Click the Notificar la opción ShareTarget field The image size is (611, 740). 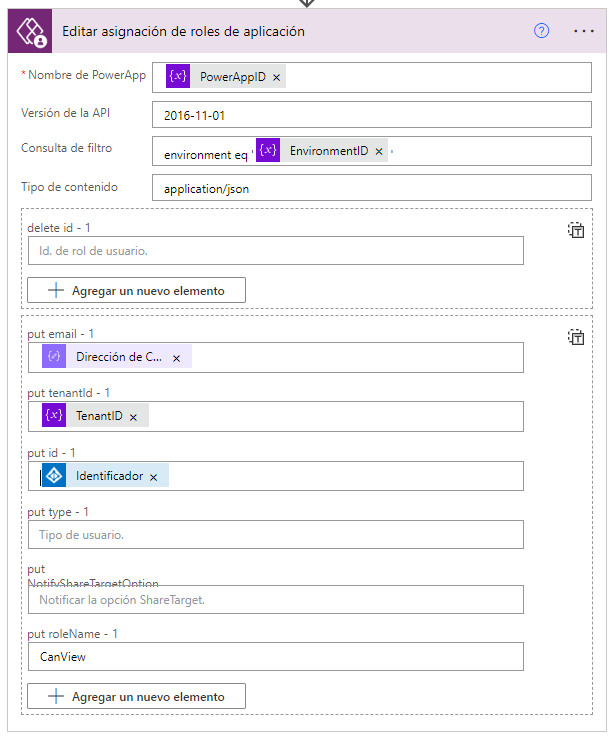click(x=276, y=600)
